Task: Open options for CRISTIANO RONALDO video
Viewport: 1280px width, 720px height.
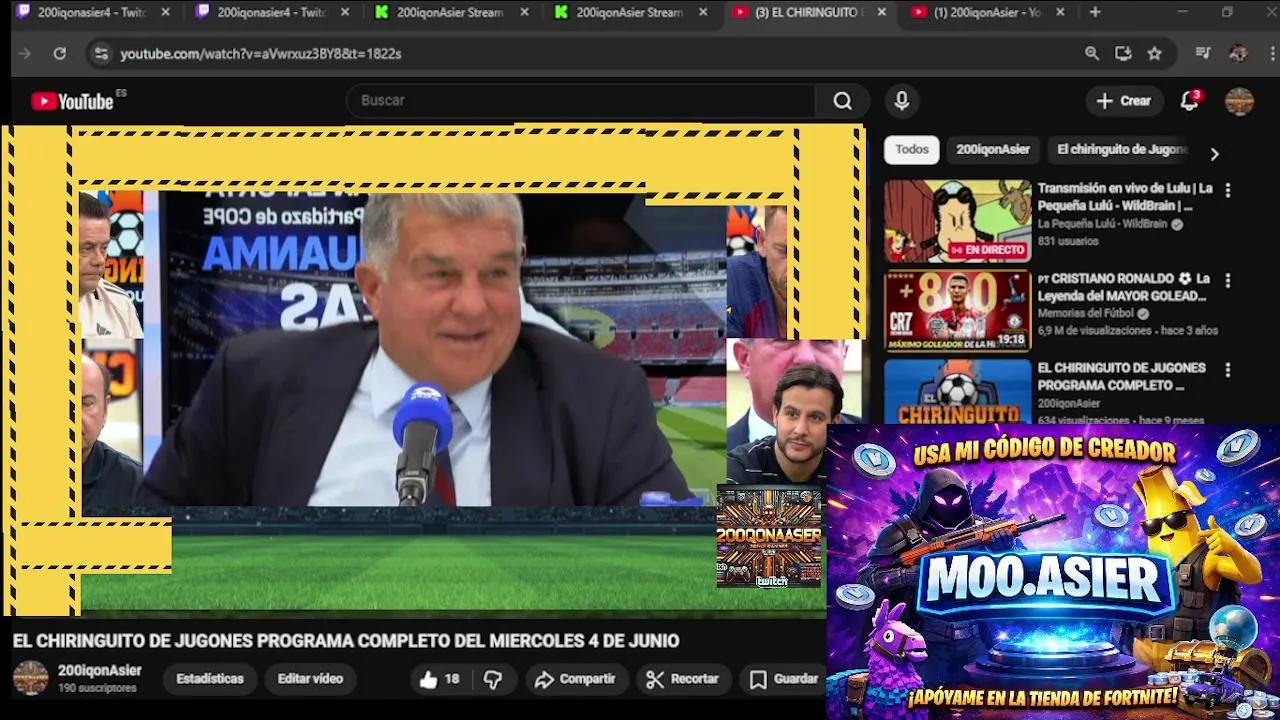Action: click(1228, 281)
